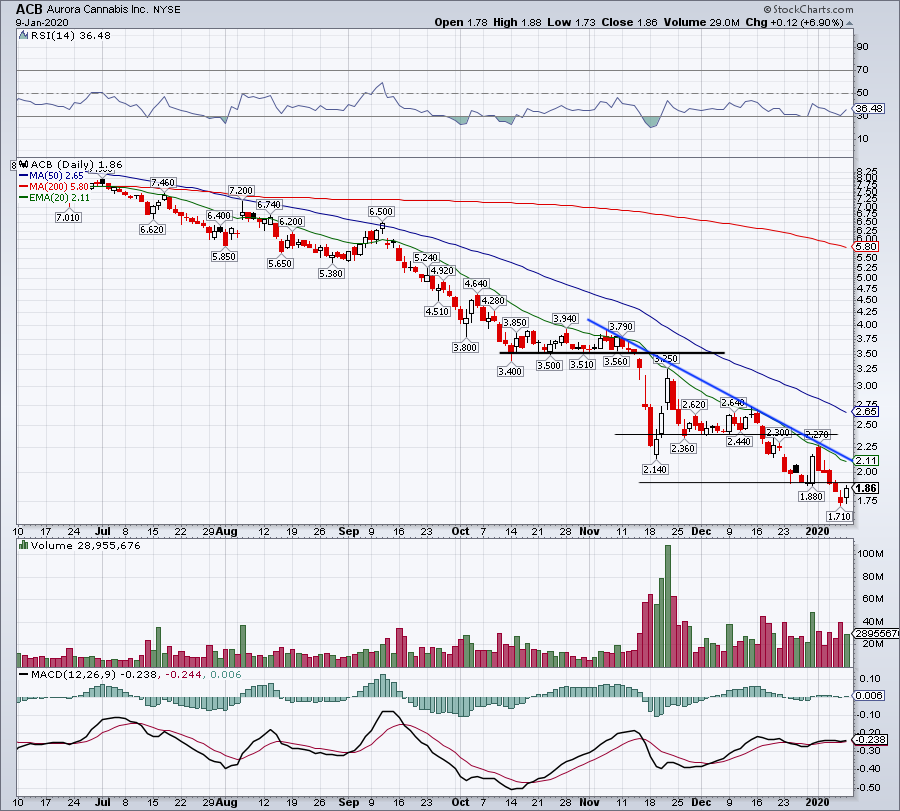Click the green line marker of EMA(20)

click(x=24, y=197)
